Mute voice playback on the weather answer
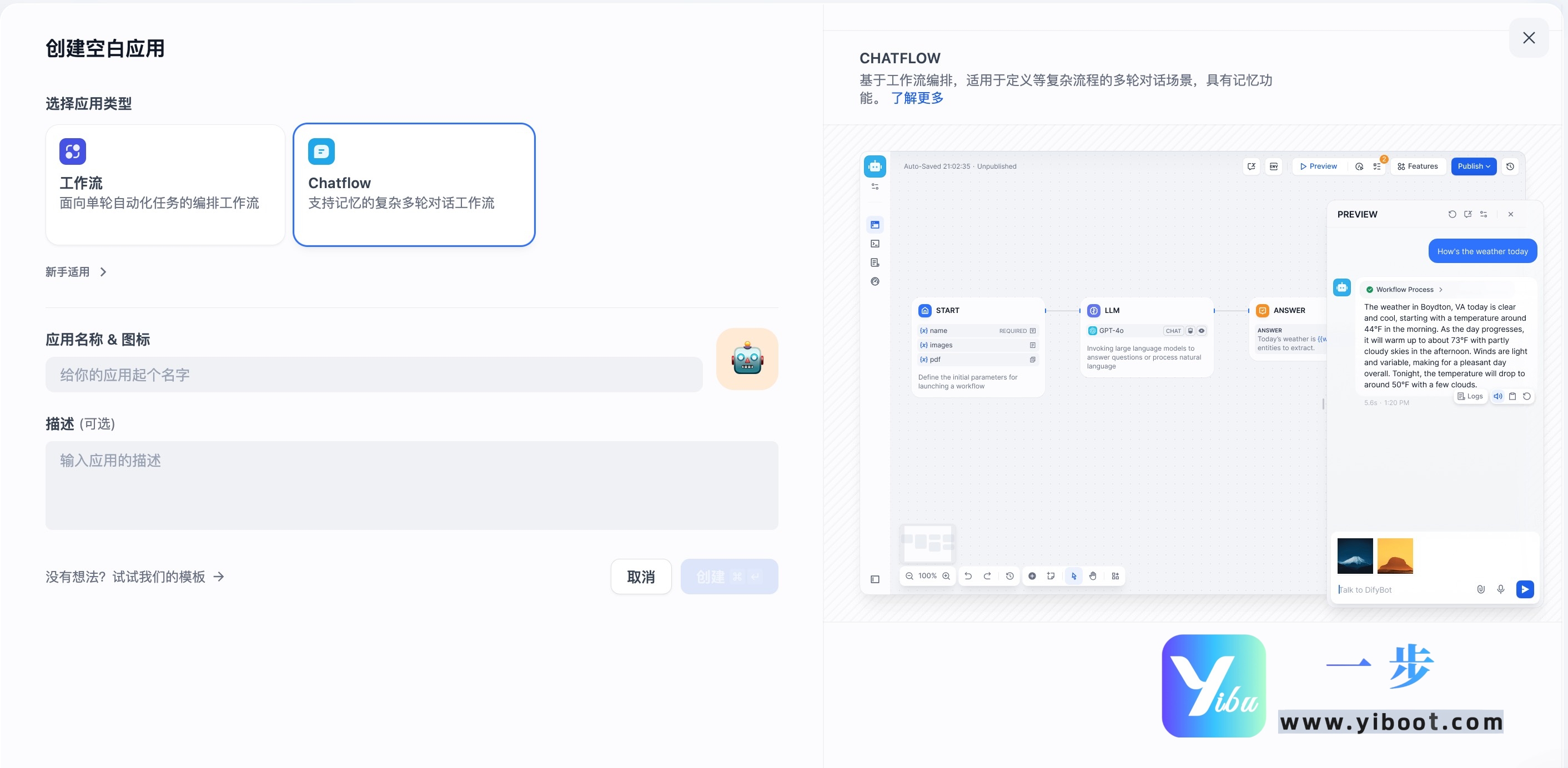The width and height of the screenshot is (1568, 768). 1499,396
